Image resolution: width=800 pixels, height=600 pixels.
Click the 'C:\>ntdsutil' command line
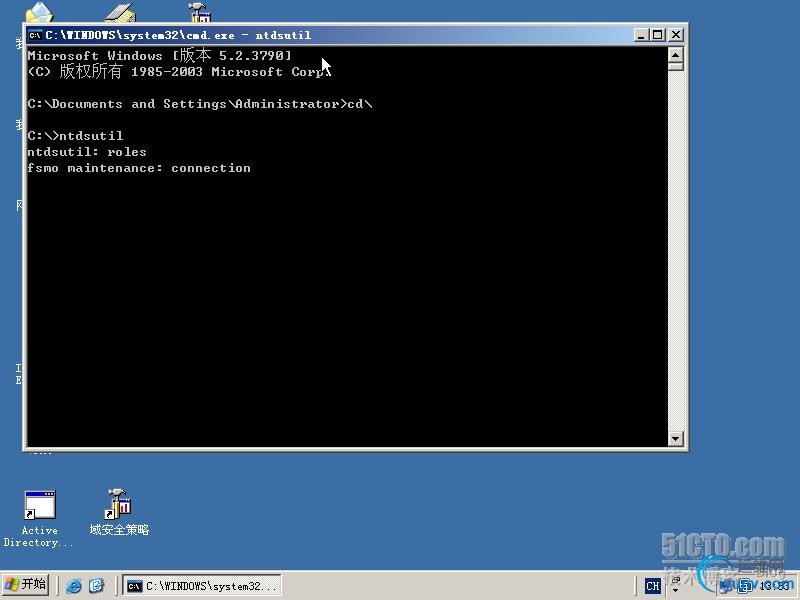pyautogui.click(x=75, y=136)
